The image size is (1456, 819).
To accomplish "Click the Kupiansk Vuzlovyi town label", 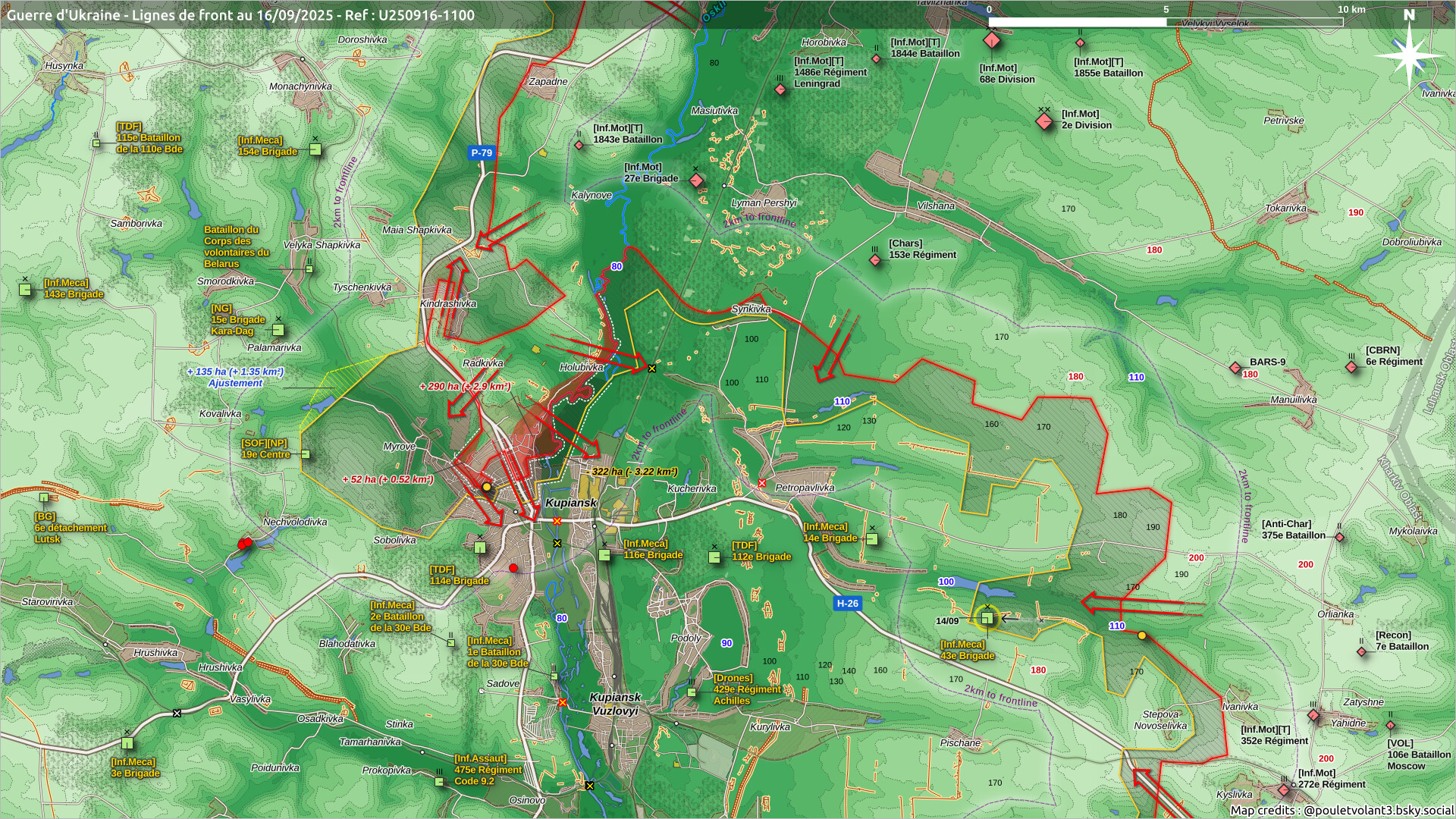I will [615, 704].
